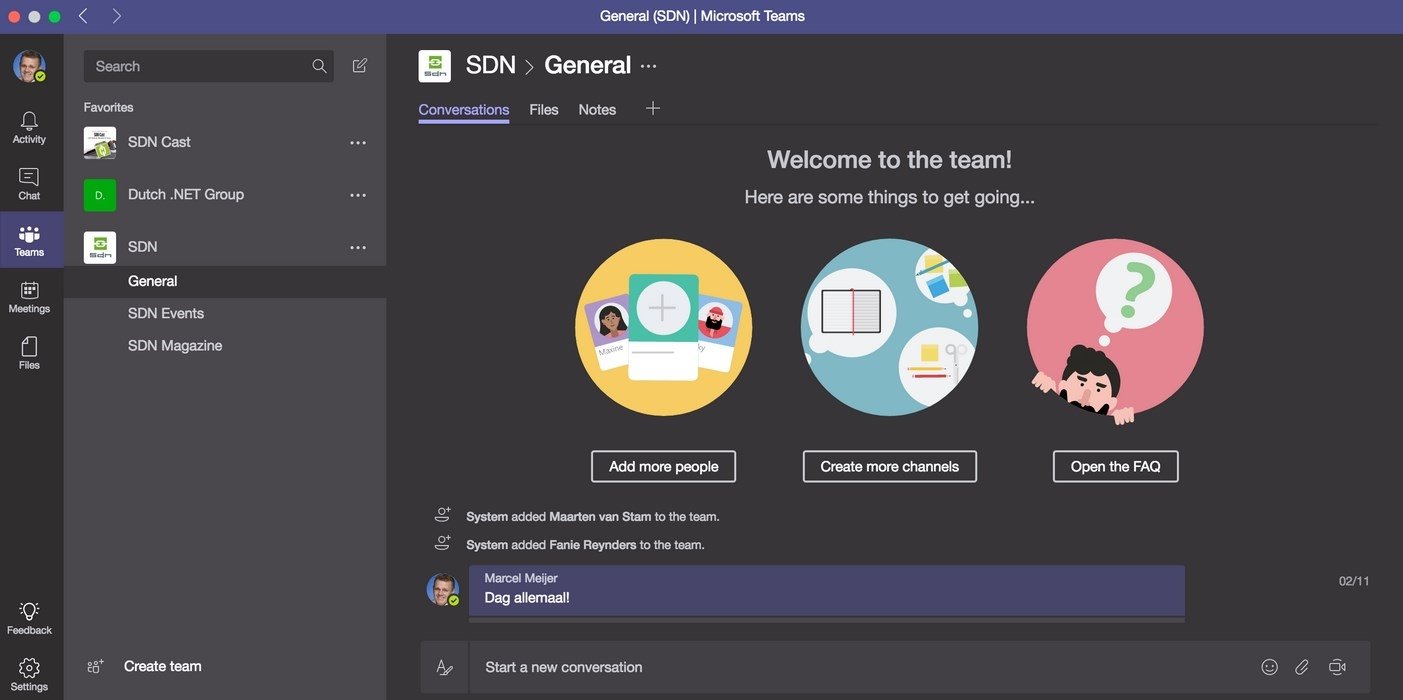The width and height of the screenshot is (1403, 700).
Task: Click the create team people icon
Action: (x=96, y=666)
